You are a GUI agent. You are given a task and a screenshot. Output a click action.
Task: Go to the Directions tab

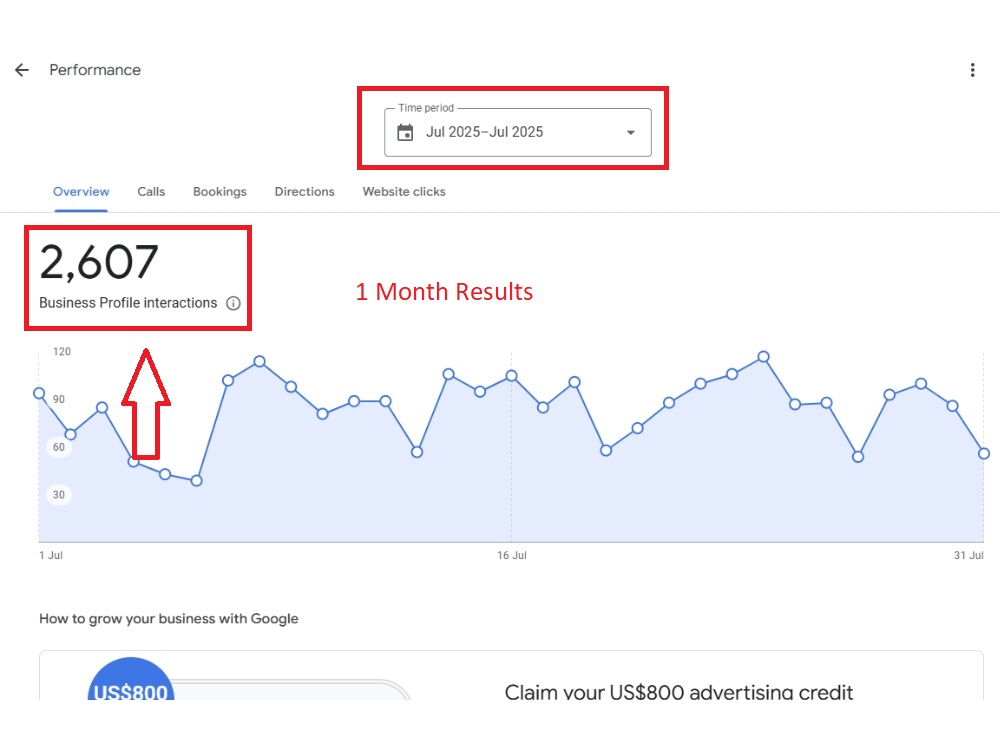point(304,192)
